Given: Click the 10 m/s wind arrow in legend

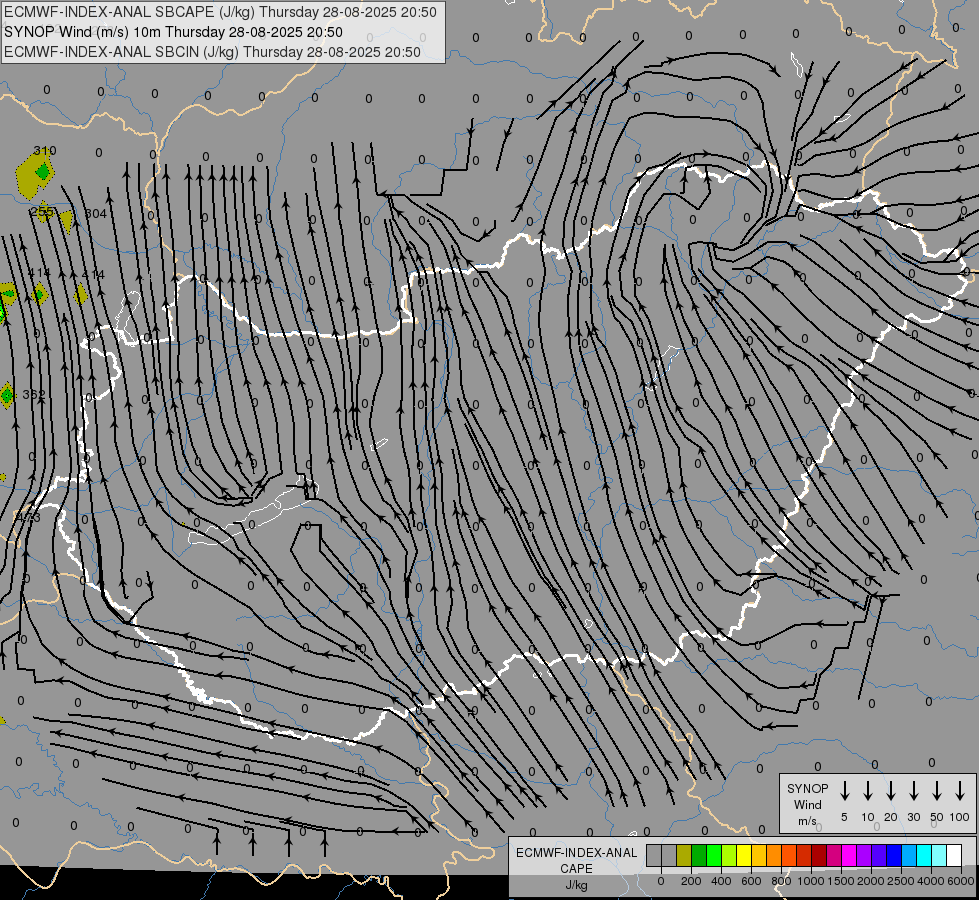Looking at the screenshot, I should (867, 790).
